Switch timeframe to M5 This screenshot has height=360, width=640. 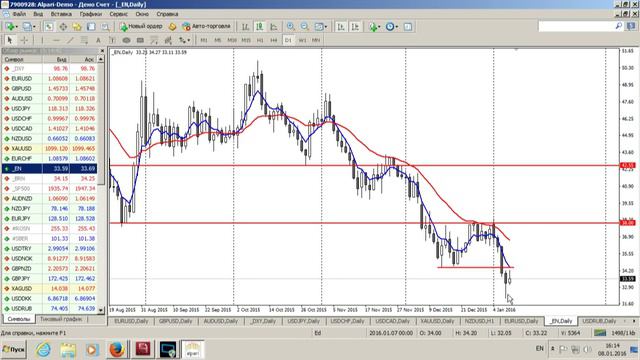(218, 40)
